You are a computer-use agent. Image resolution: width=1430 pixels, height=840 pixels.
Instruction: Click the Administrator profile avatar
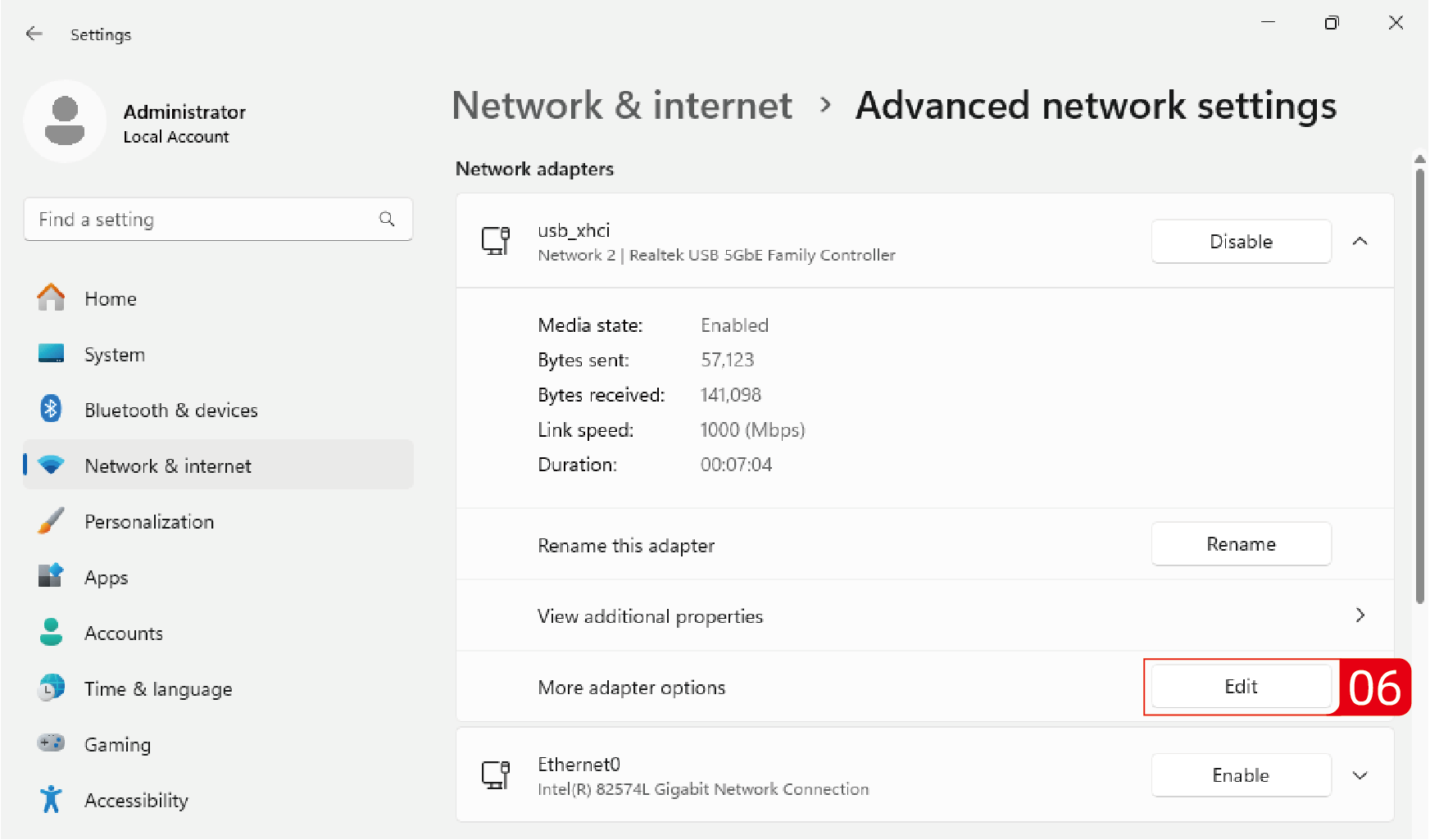pyautogui.click(x=65, y=121)
